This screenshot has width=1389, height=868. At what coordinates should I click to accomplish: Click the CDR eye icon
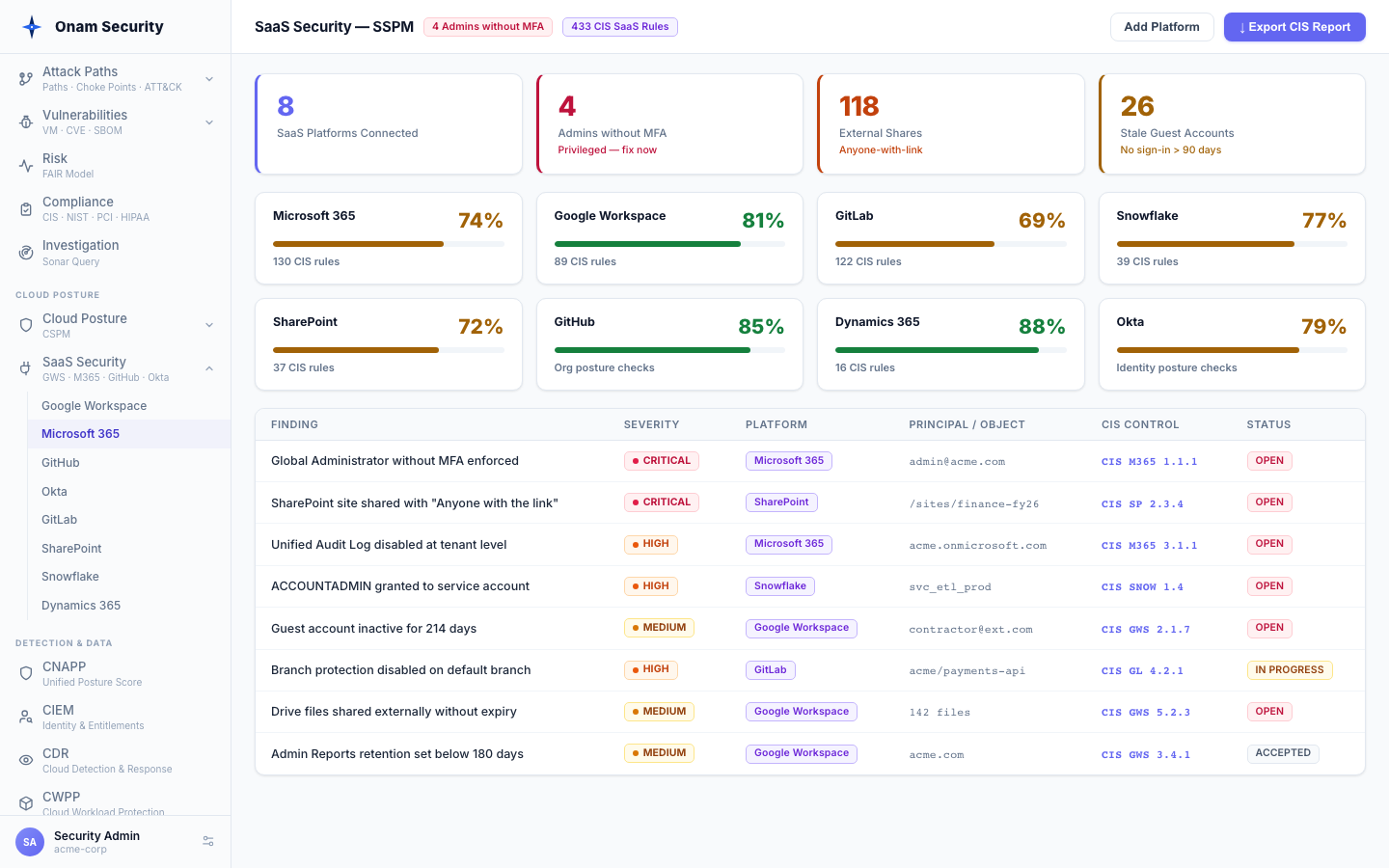(26, 761)
